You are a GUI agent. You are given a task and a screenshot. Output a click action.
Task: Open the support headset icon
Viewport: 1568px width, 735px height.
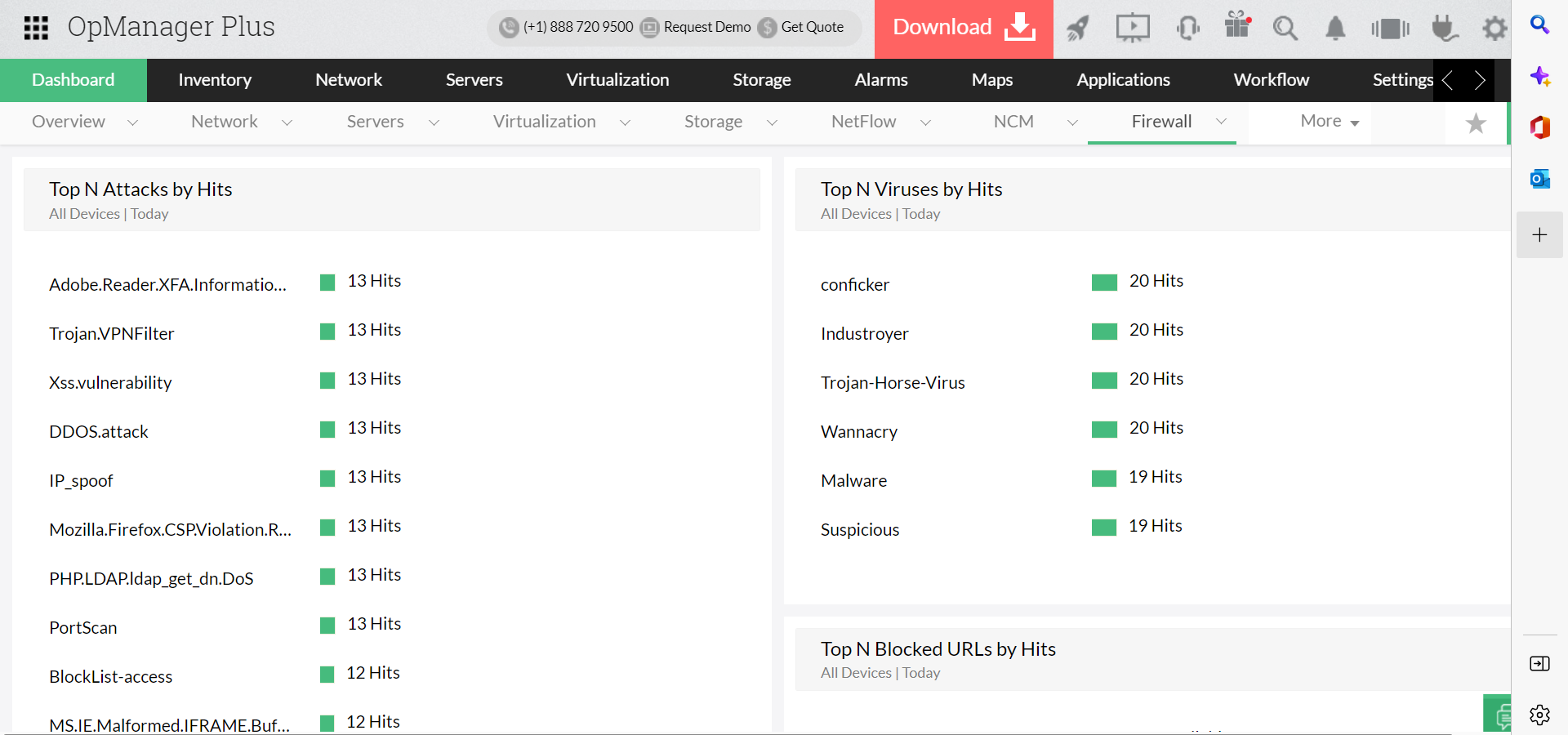[1187, 29]
